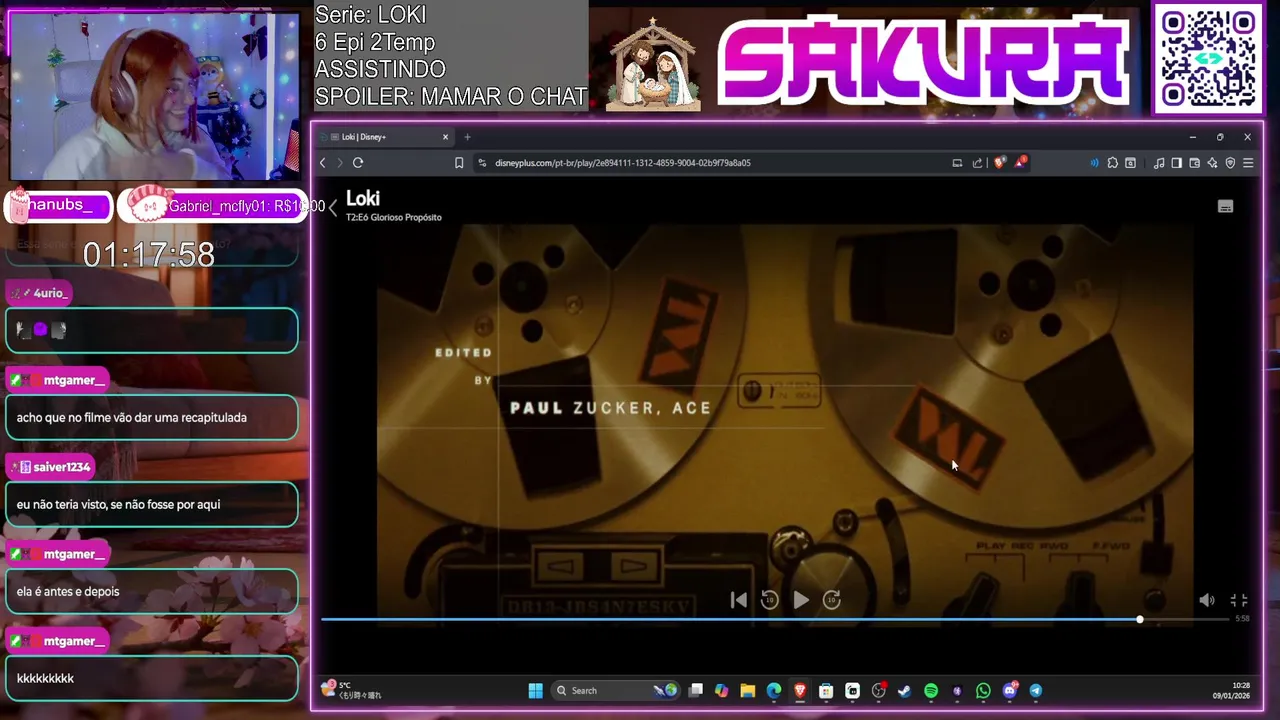Open Brave VPN shield icon
The height and width of the screenshot is (720, 1280).
click(1230, 163)
